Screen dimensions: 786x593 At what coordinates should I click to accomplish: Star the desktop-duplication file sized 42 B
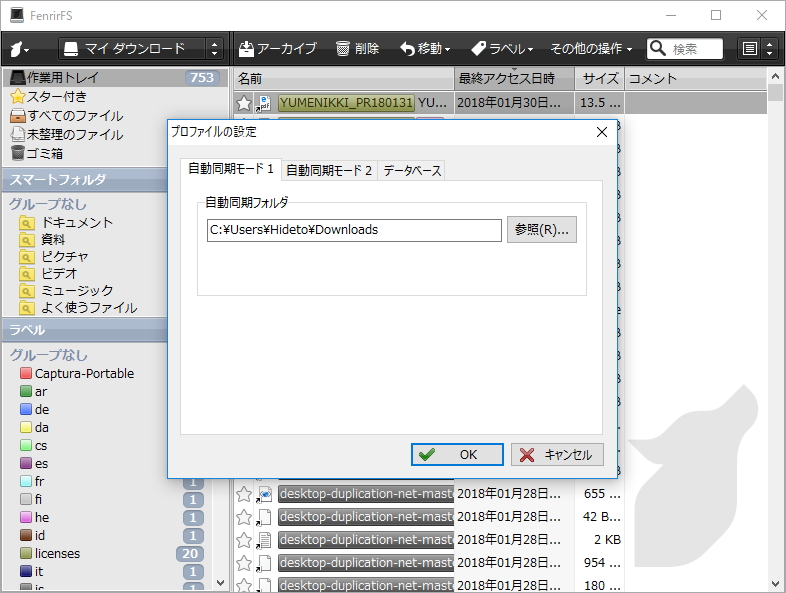coord(244,517)
